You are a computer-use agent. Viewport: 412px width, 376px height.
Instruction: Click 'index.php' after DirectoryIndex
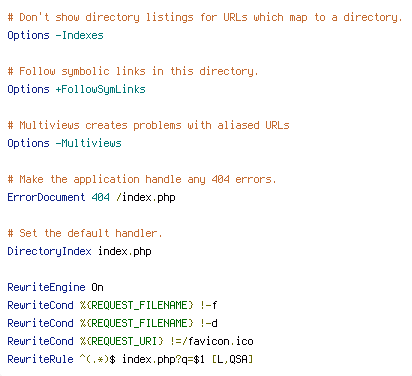pyautogui.click(x=125, y=251)
